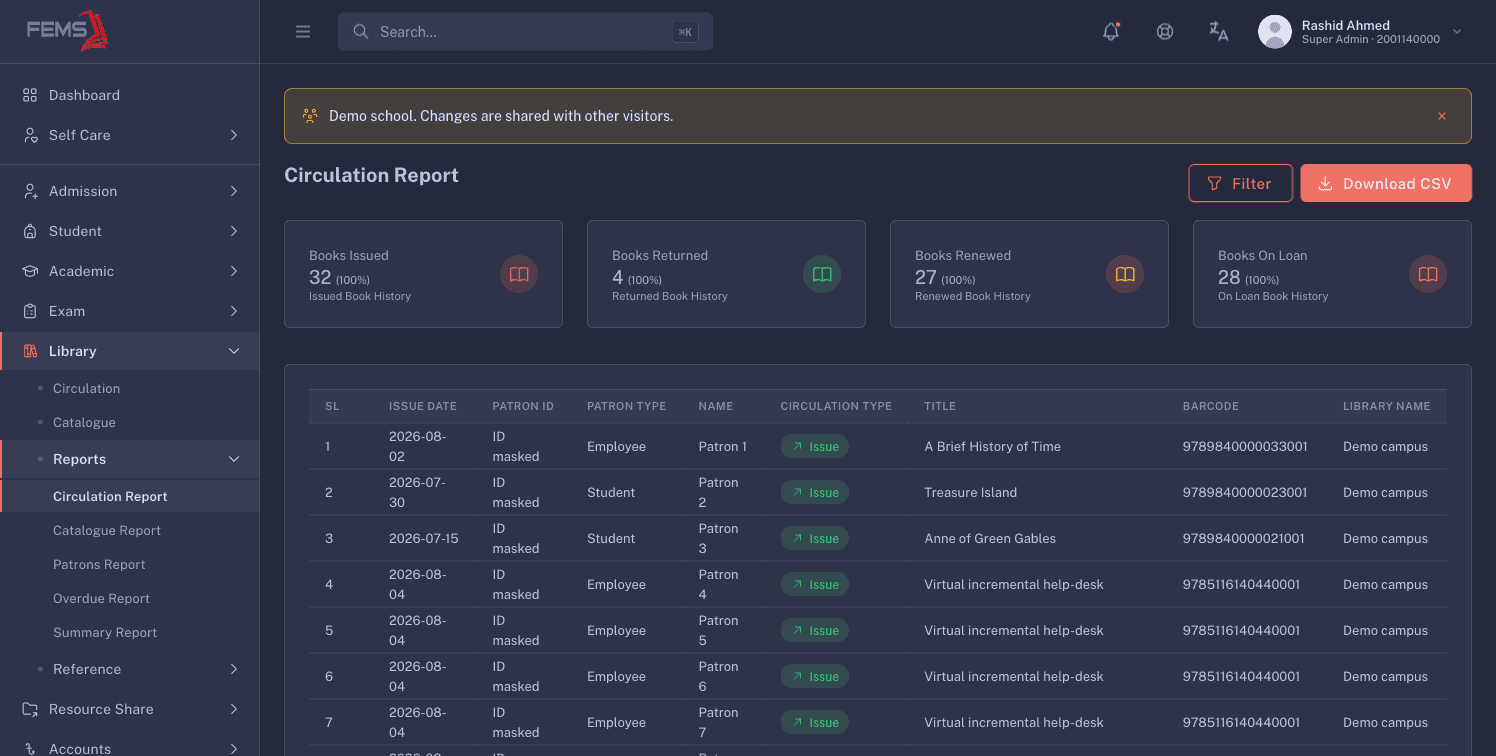Click the title A Brief History of Time
Screen dimensions: 1496x756
click(993, 446)
